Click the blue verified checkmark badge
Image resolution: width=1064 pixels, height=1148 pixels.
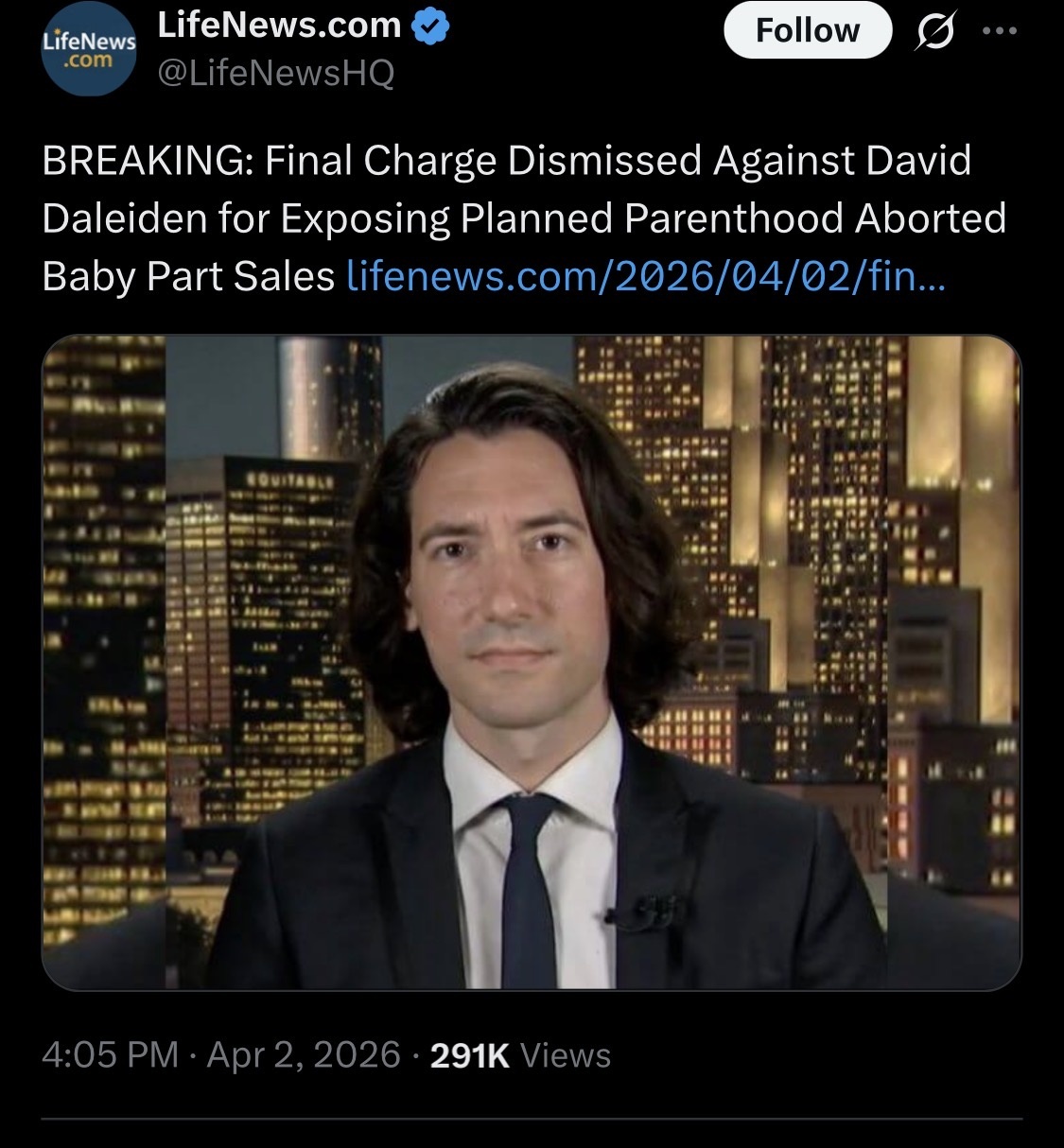(432, 27)
